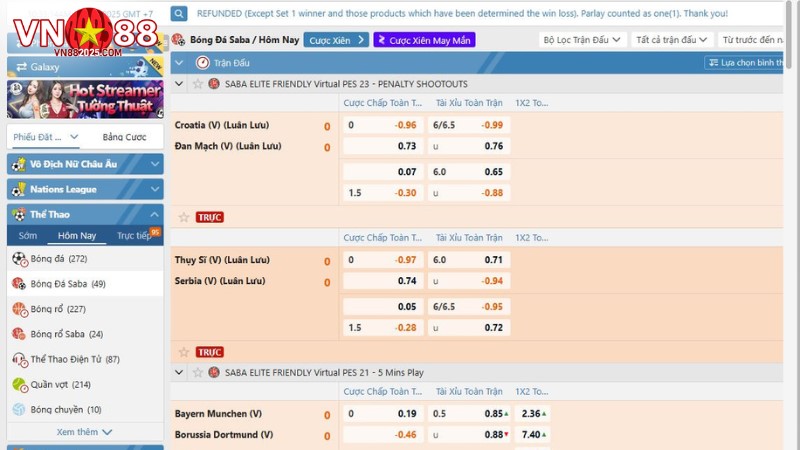
Task: Open the Galaxy banner button
Action: pos(85,67)
